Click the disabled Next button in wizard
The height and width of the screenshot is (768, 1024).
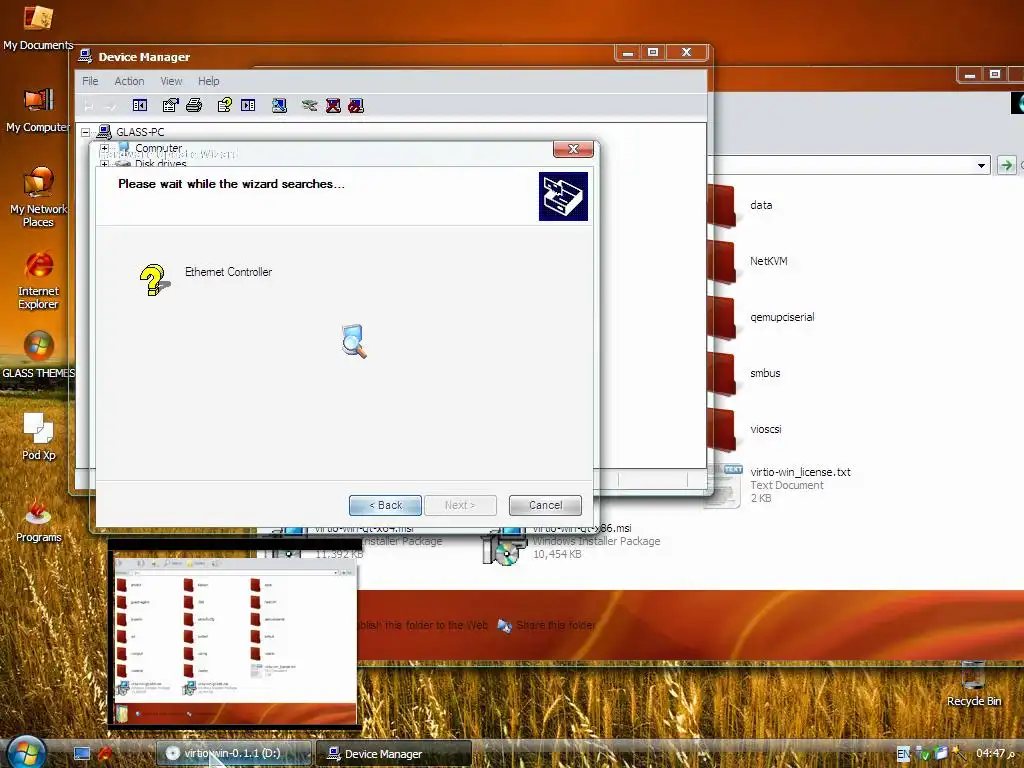tap(460, 505)
